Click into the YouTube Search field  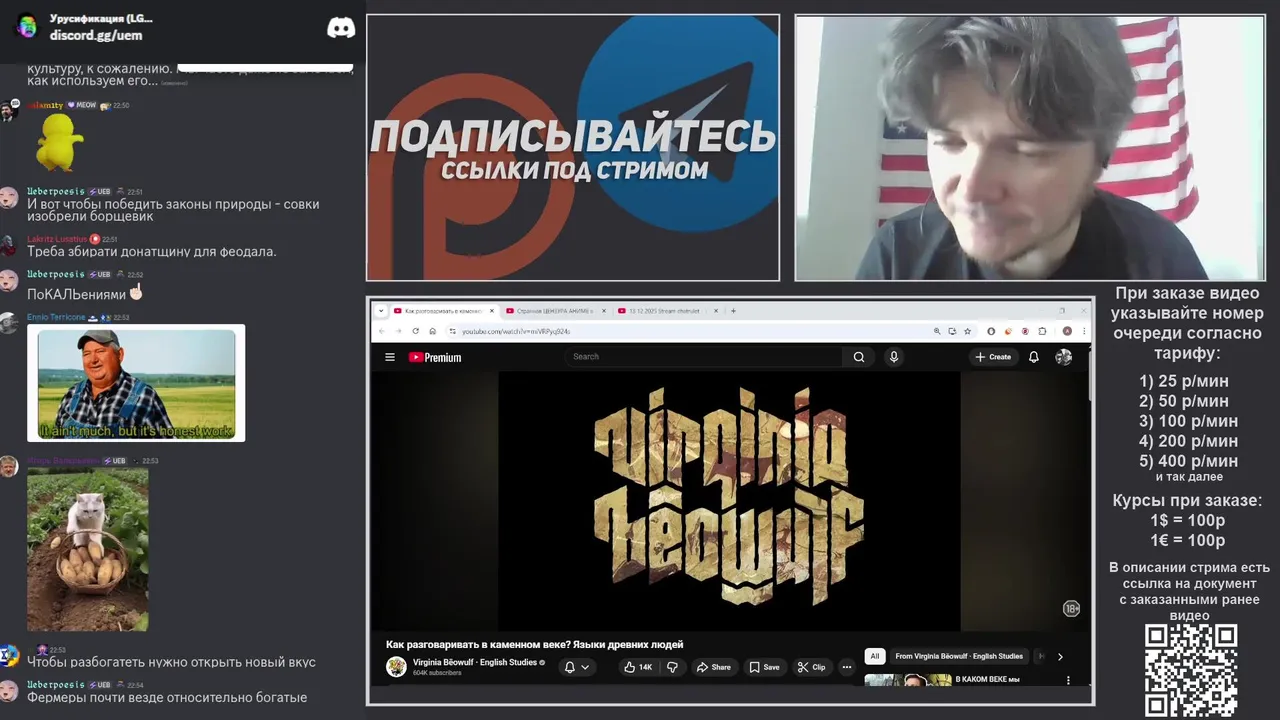(703, 357)
